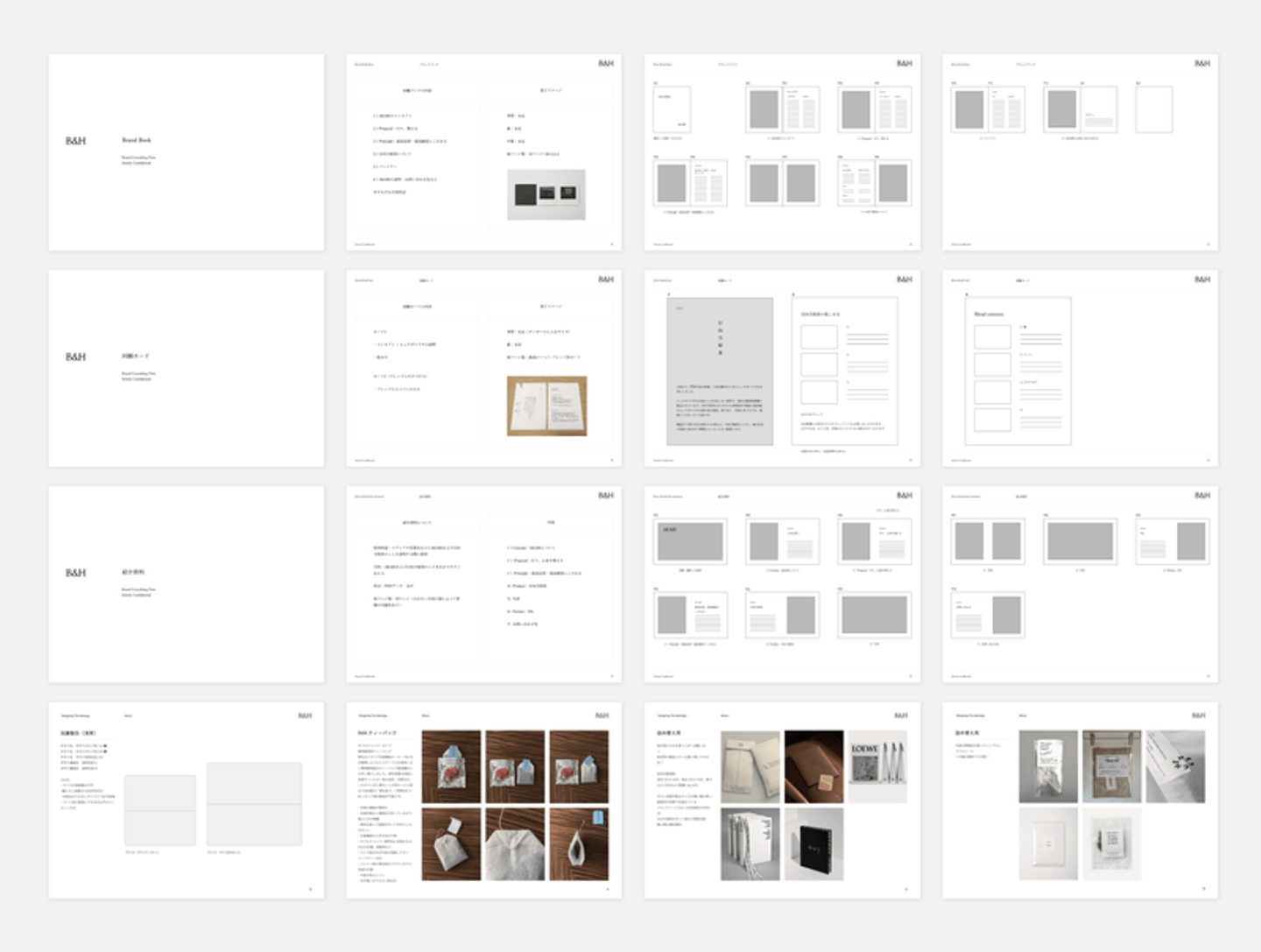
Task: Select the two-column text page without any photo
Action: 483,584
